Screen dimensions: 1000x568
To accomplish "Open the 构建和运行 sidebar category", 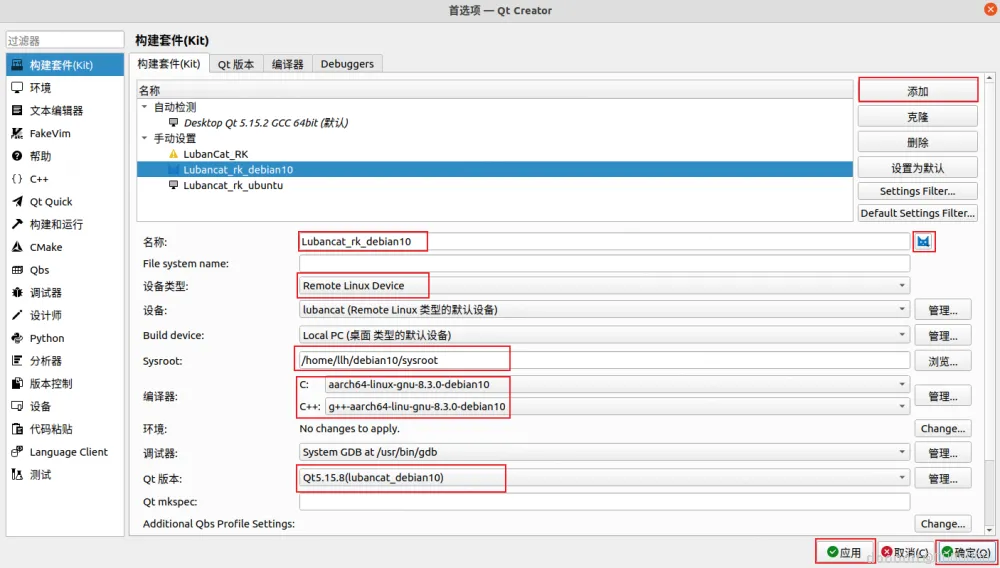I will point(65,224).
